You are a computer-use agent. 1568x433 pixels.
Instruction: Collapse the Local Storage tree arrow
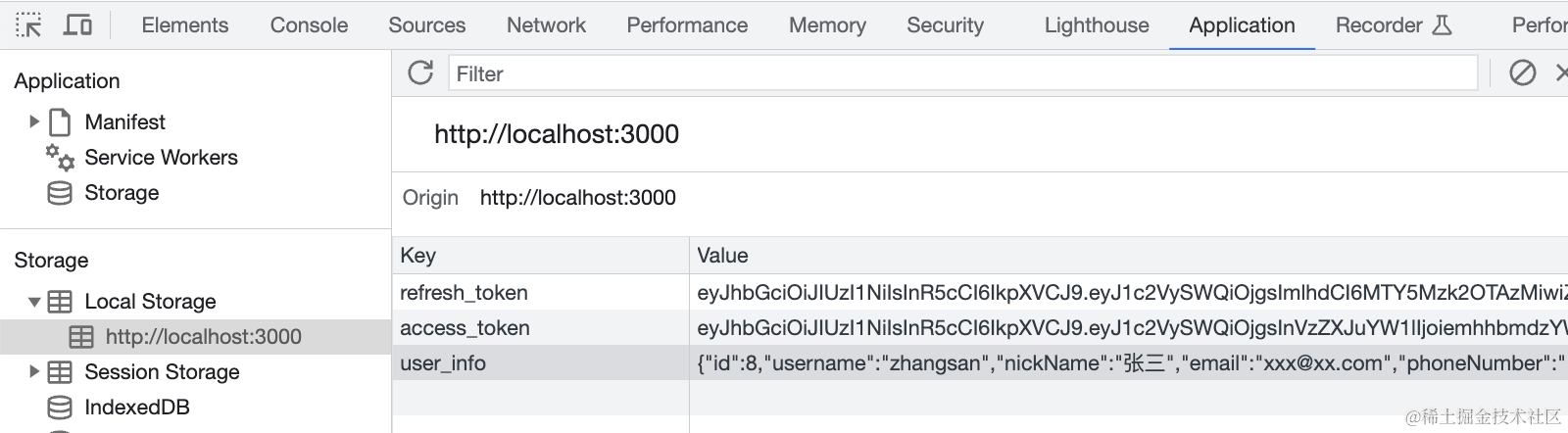coord(34,302)
